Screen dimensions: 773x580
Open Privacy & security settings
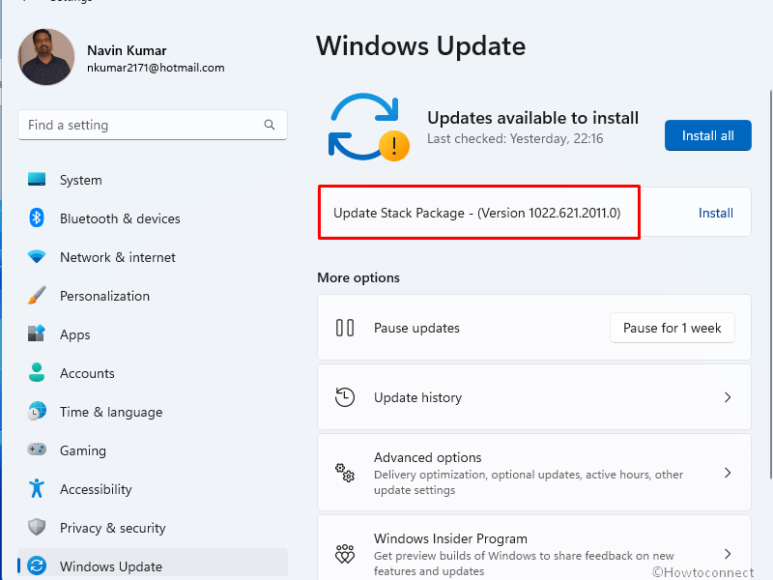(153, 528)
